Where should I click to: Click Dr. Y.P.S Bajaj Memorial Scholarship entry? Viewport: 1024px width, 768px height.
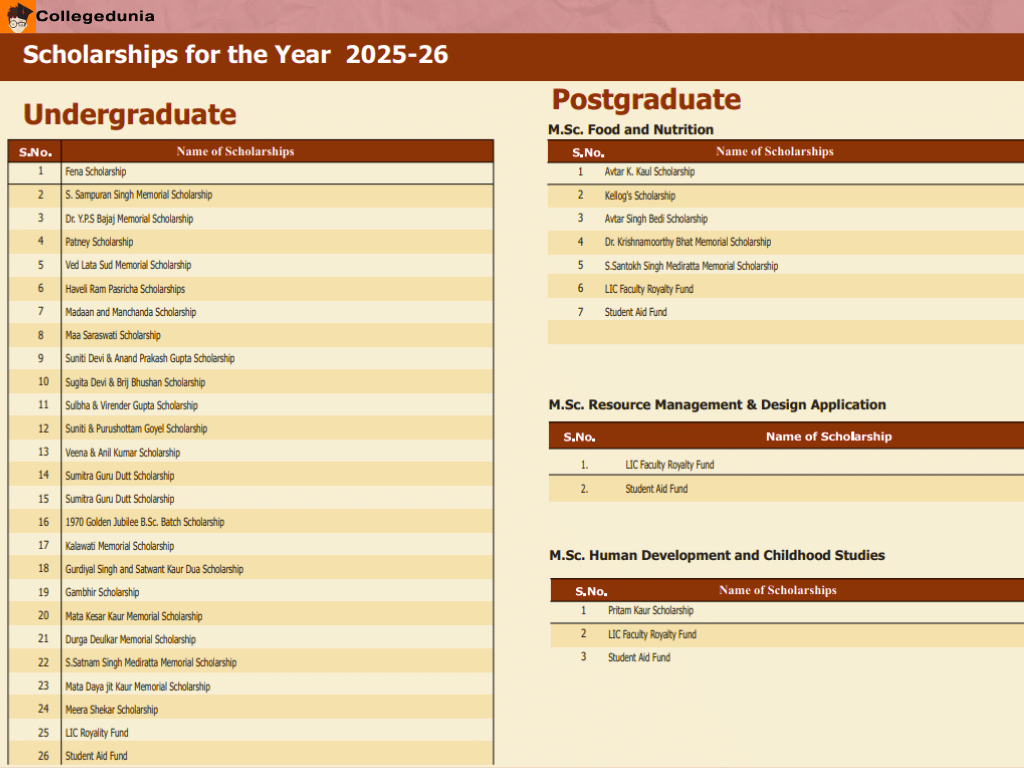(x=129, y=219)
